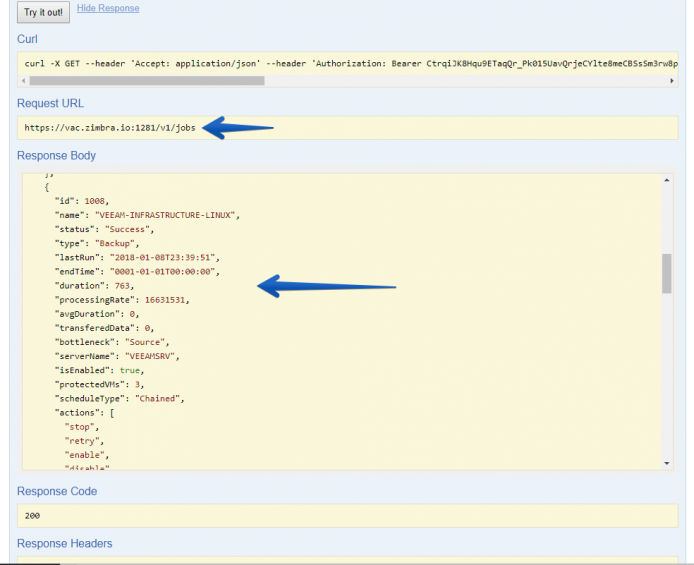Image resolution: width=694 pixels, height=565 pixels.
Task: Click the "stop" action entry
Action: [80, 427]
